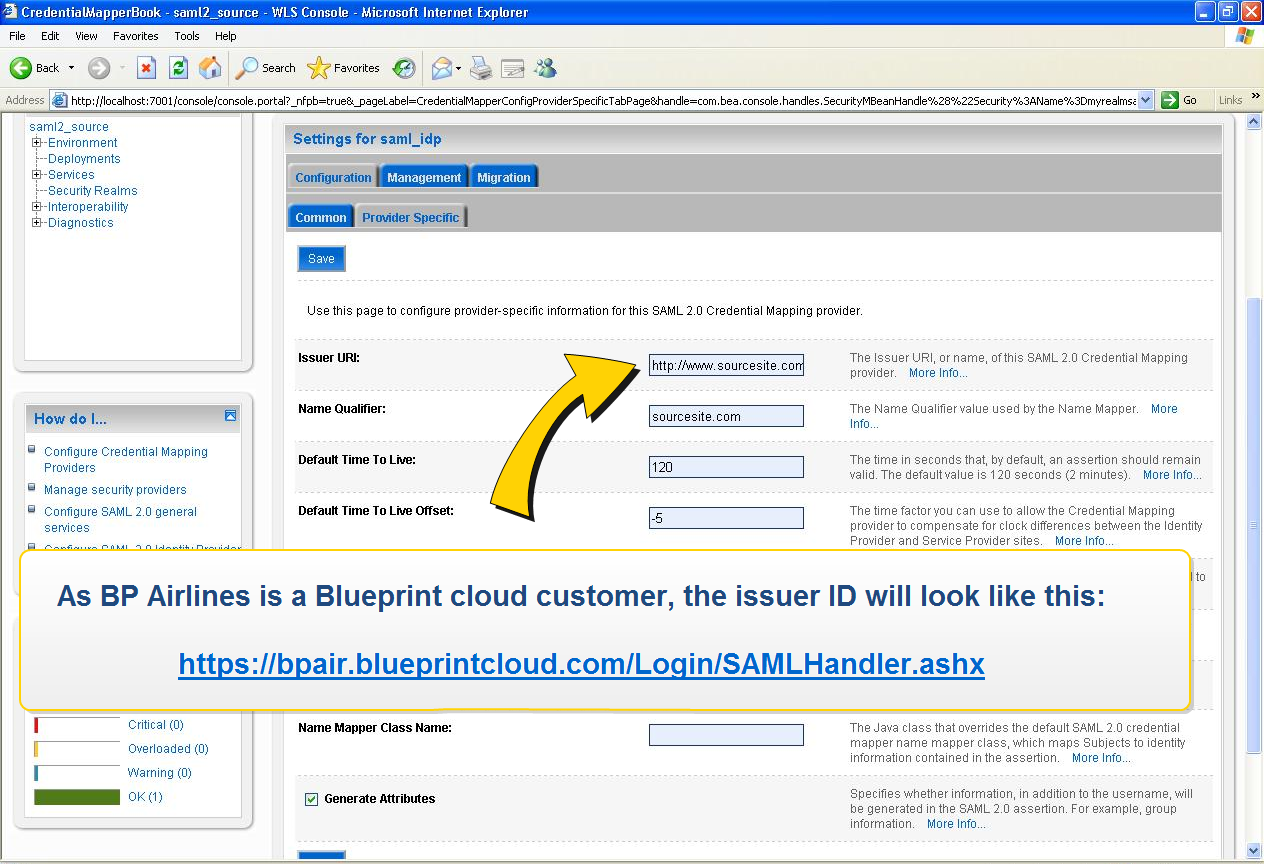Viewport: 1264px width, 864px height.
Task: Open More Info link for Issuer URI
Action: (938, 373)
